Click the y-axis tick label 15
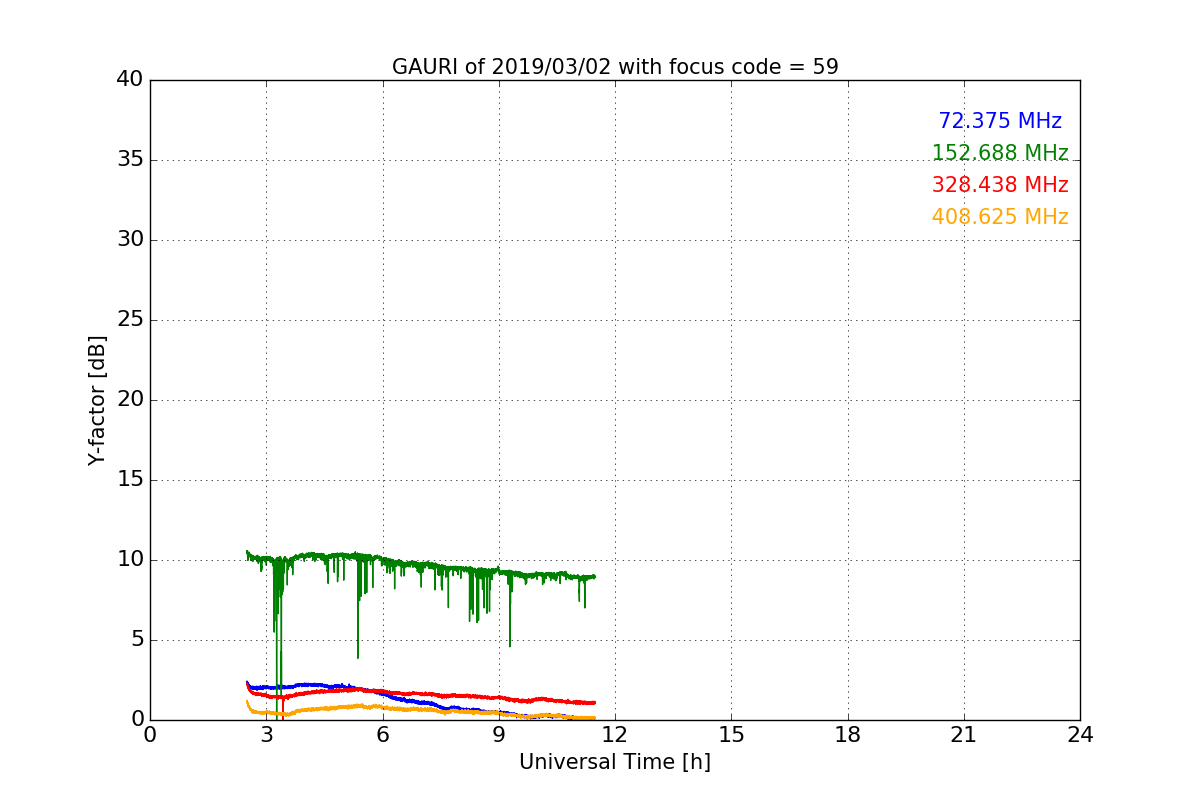 point(130,480)
